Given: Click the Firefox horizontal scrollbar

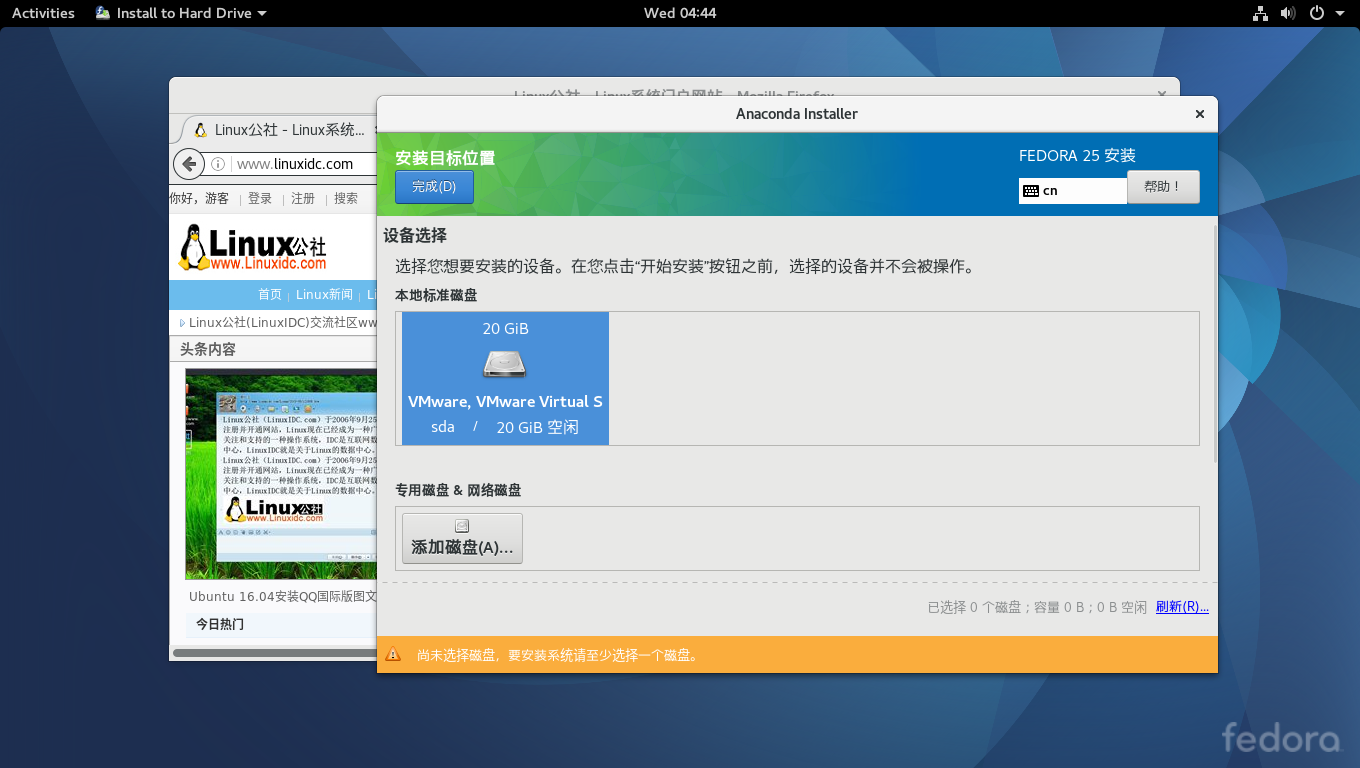Looking at the screenshot, I should (x=273, y=653).
